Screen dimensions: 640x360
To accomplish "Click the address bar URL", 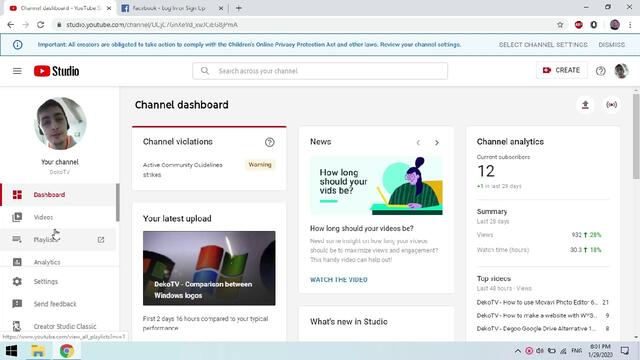I will point(152,25).
